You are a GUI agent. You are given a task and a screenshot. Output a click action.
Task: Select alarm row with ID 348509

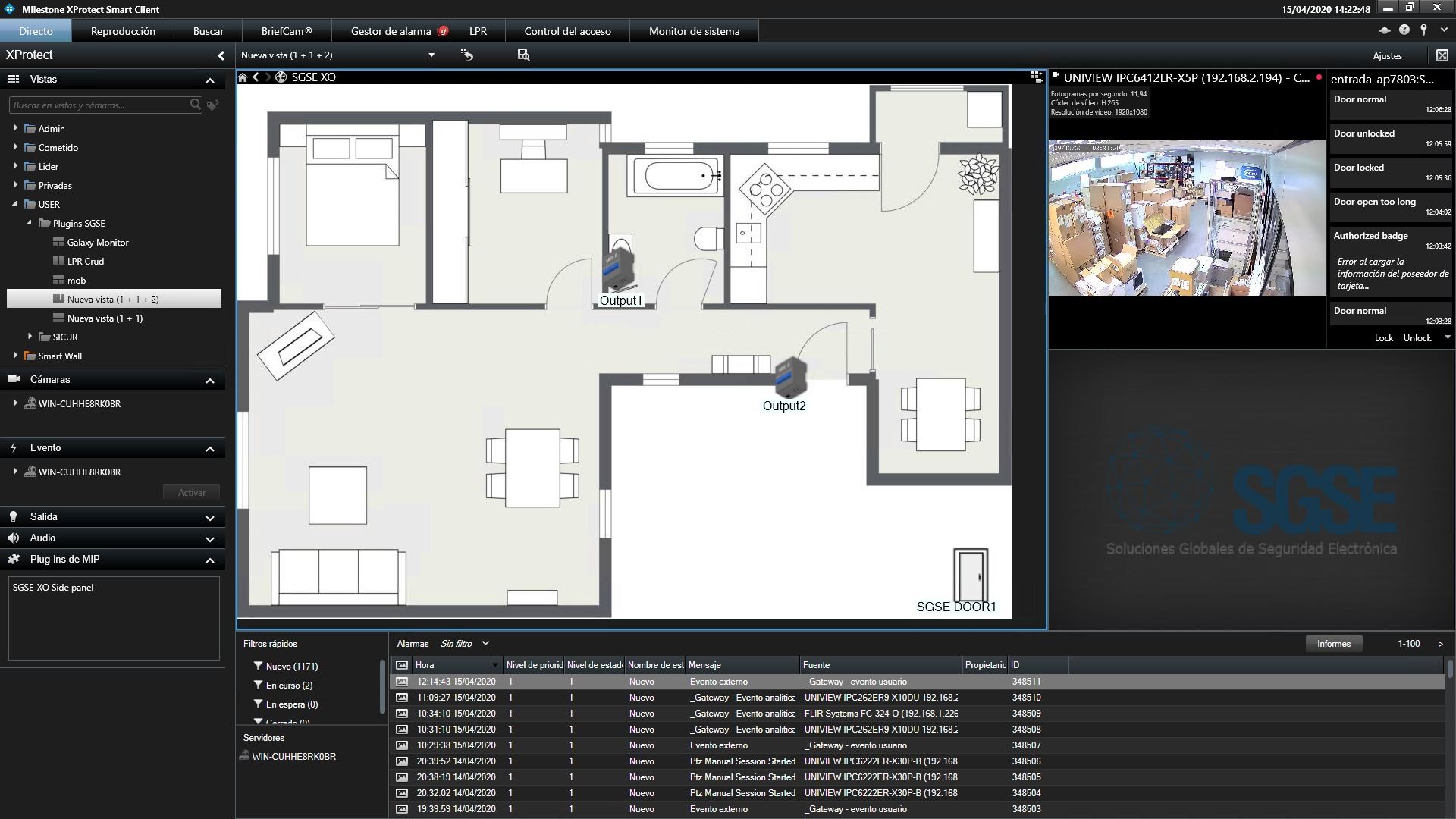pyautogui.click(x=917, y=714)
